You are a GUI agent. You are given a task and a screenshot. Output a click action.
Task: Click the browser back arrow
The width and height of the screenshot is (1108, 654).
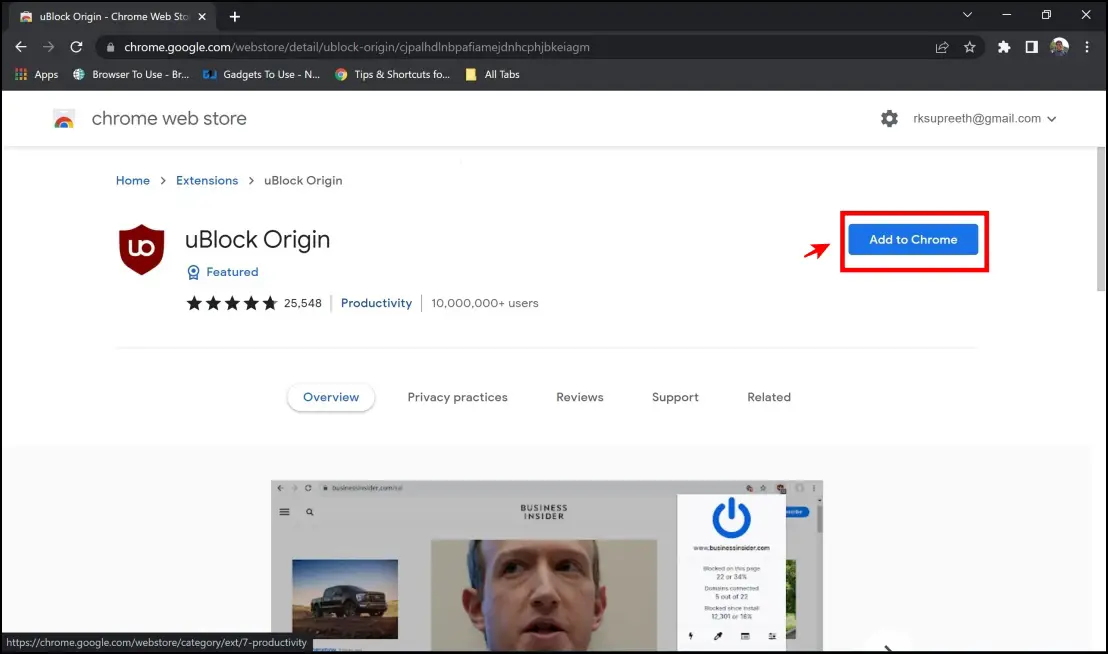tap(20, 47)
